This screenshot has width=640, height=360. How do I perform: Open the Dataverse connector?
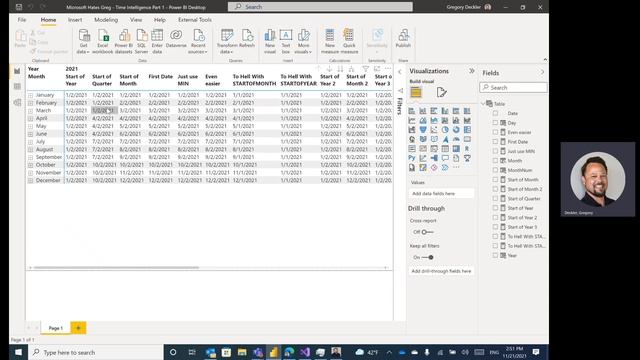176,39
